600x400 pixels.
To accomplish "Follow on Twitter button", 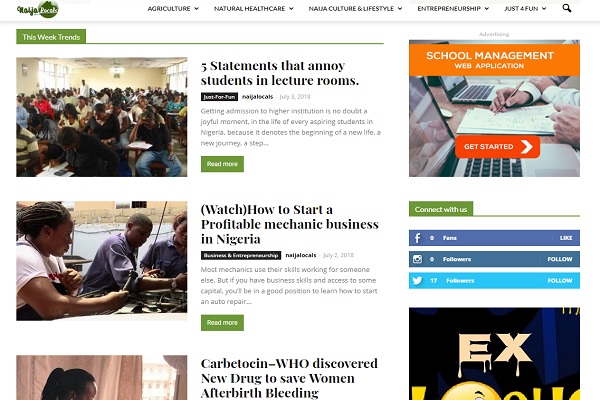I will point(559,281).
